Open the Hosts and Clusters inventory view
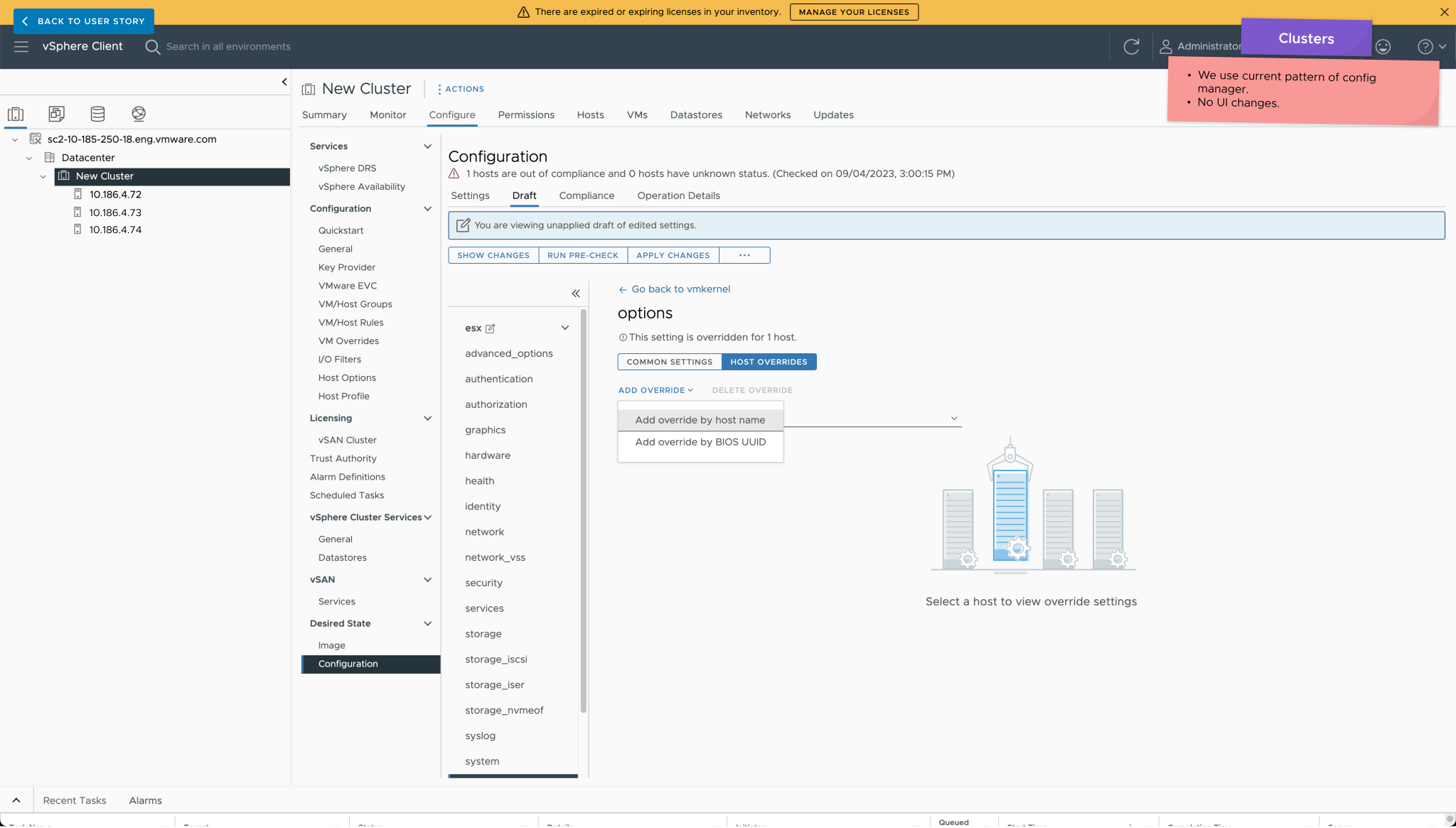The height and width of the screenshot is (828, 1456). coord(16,114)
